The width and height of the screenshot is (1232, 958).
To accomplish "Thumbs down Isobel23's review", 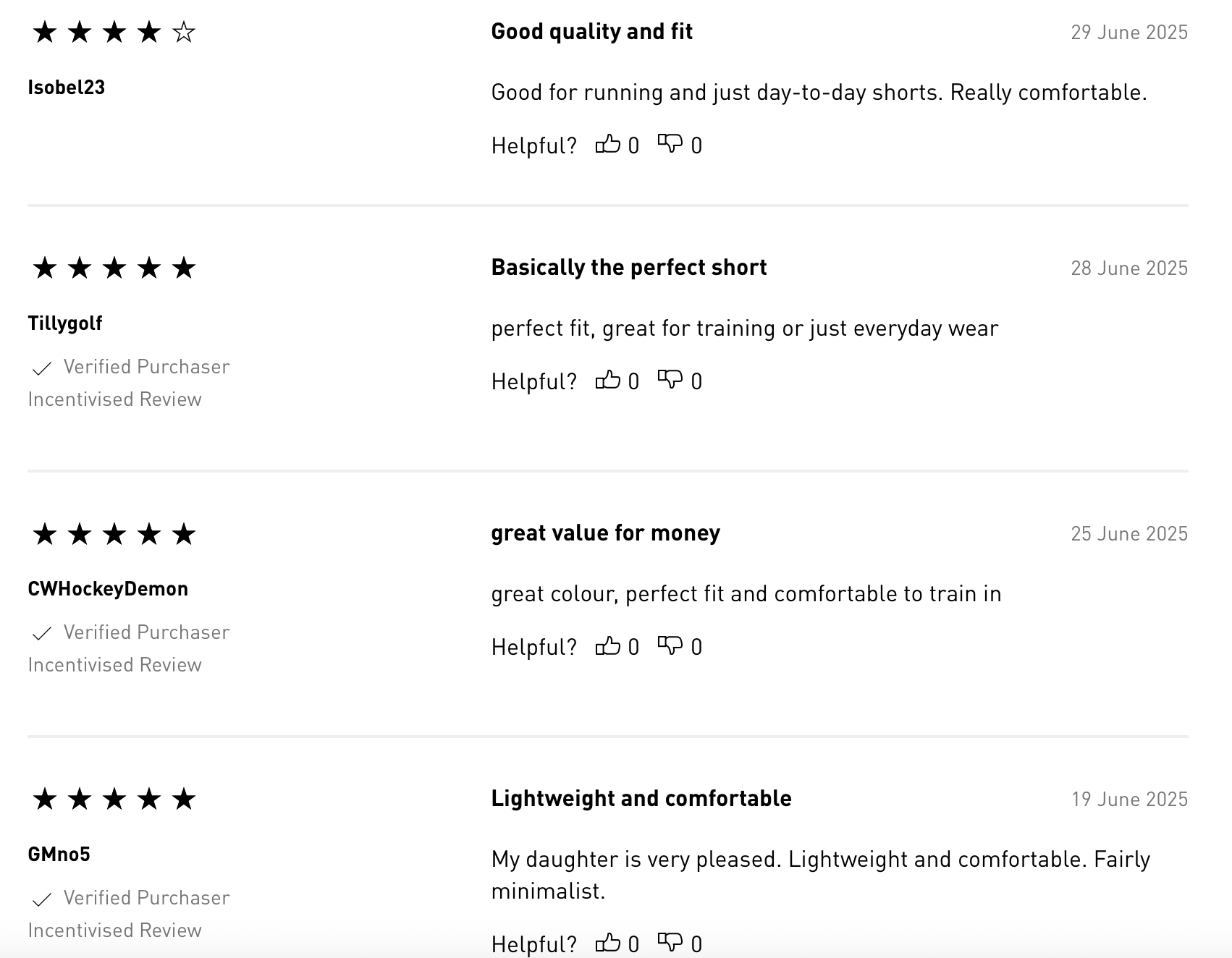I will (670, 145).
